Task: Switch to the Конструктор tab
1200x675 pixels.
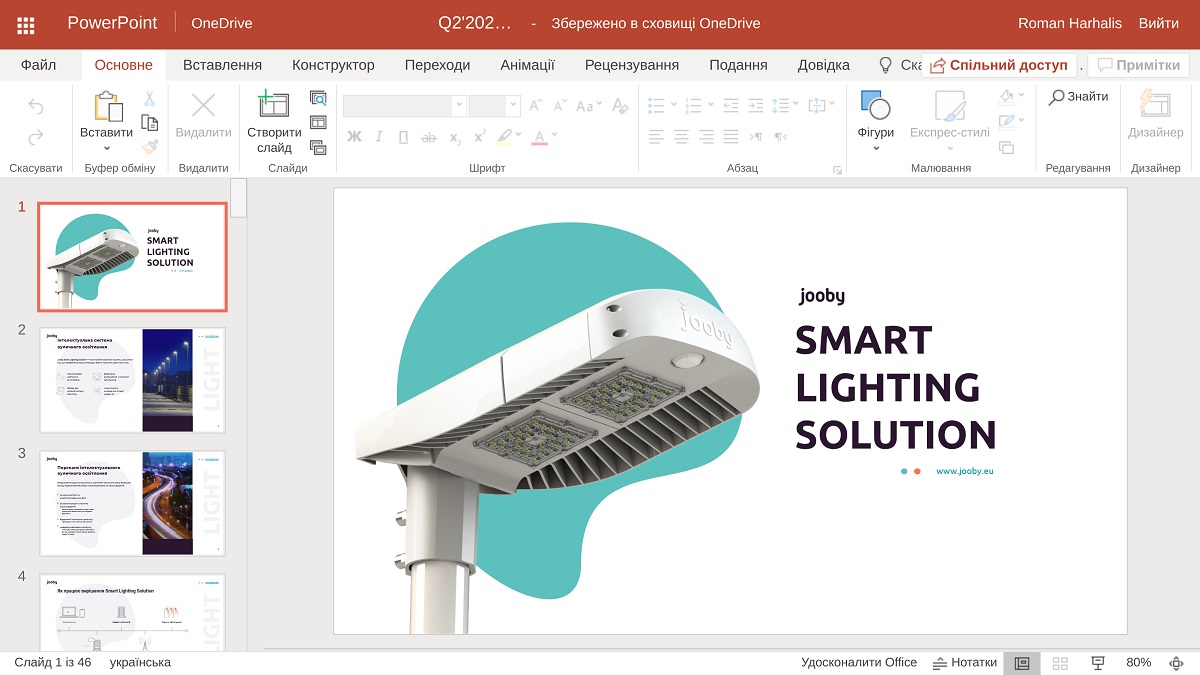Action: coord(333,65)
